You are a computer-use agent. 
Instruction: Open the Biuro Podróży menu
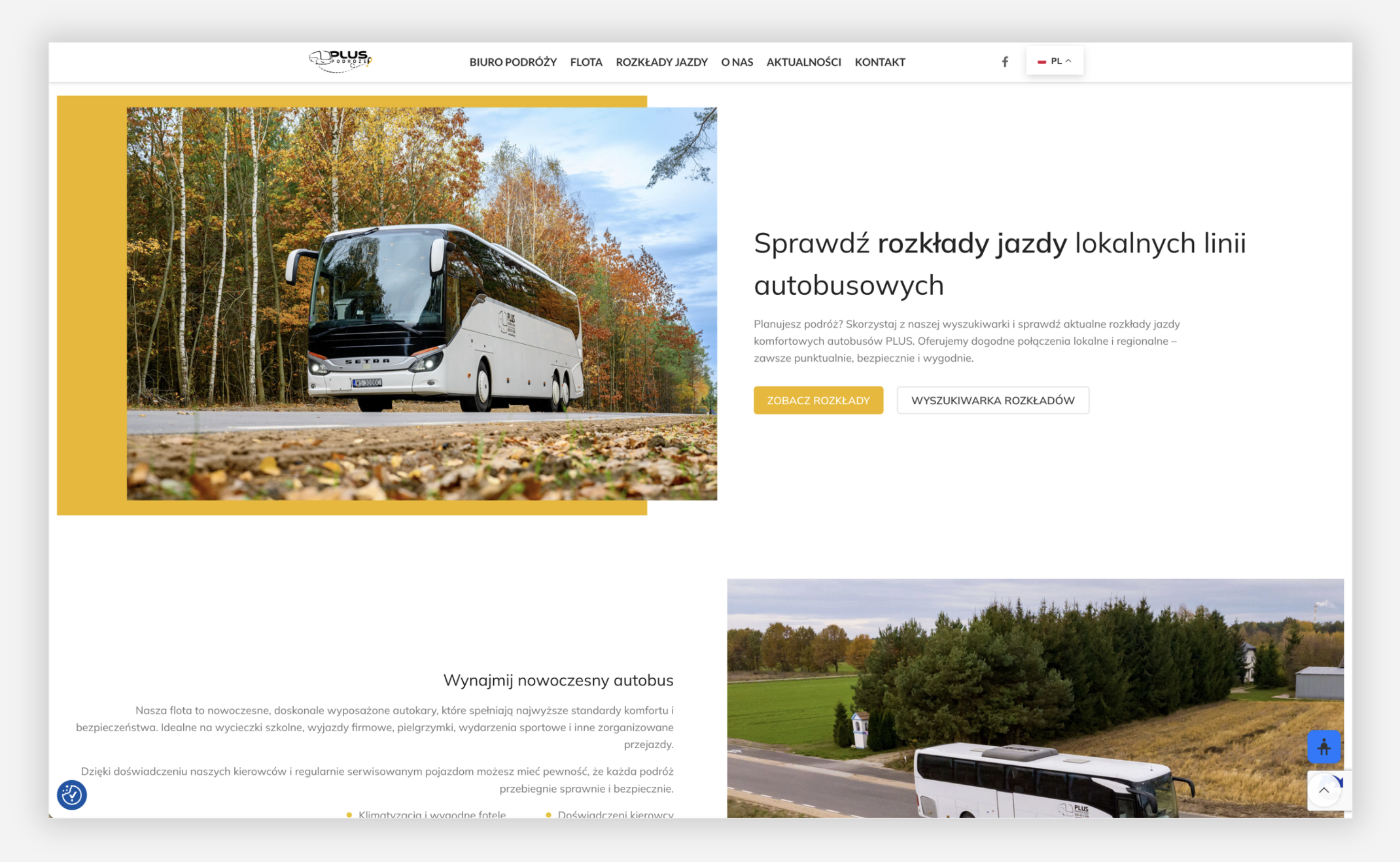coord(512,62)
